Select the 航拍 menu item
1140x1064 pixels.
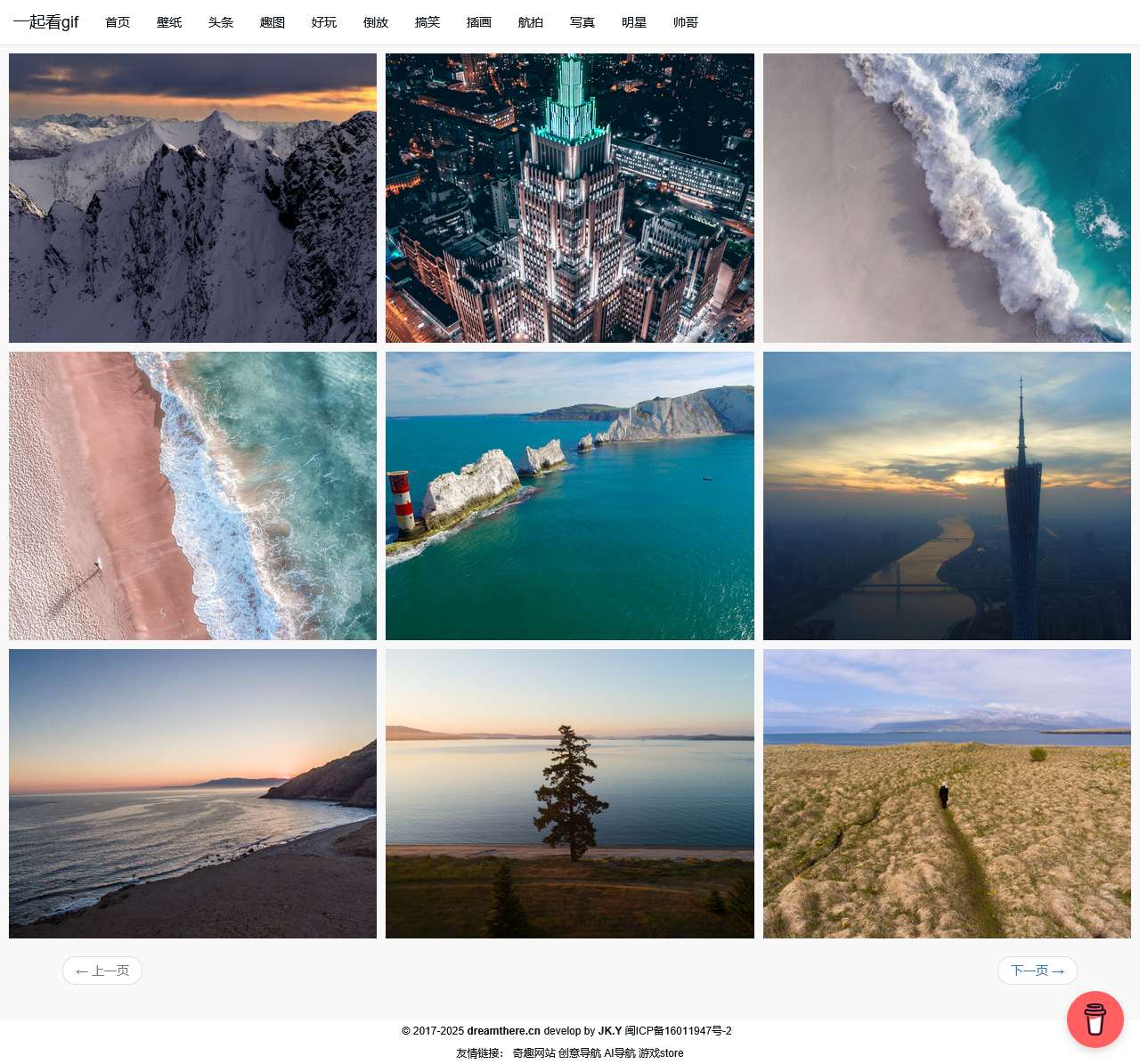(x=531, y=22)
